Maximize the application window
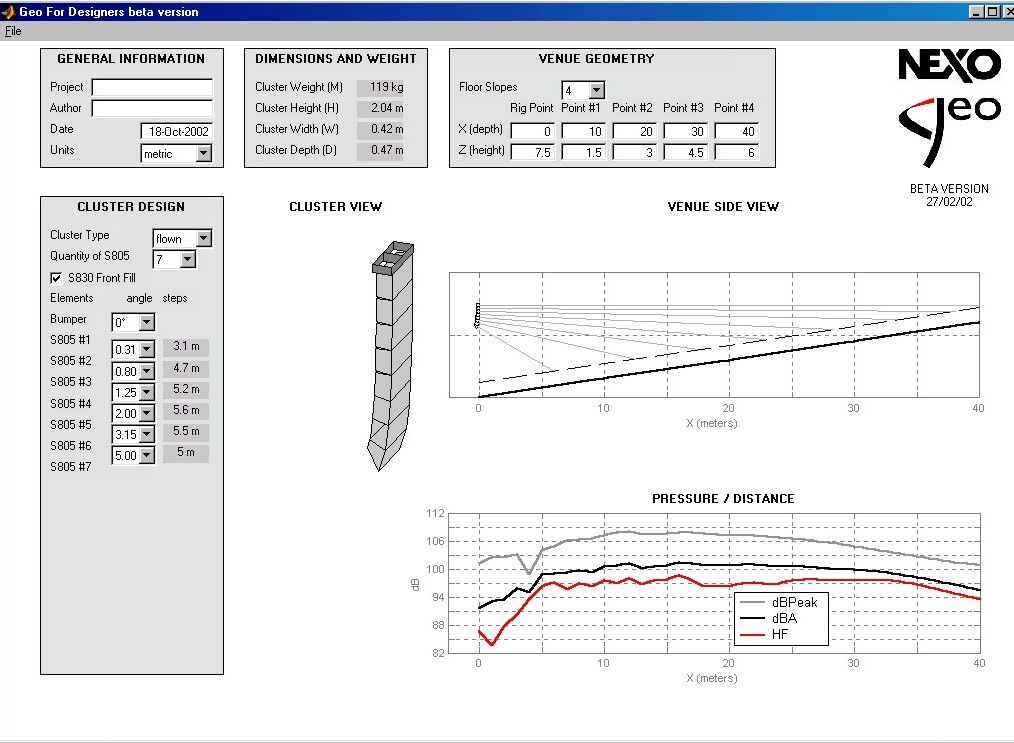 click(x=991, y=12)
